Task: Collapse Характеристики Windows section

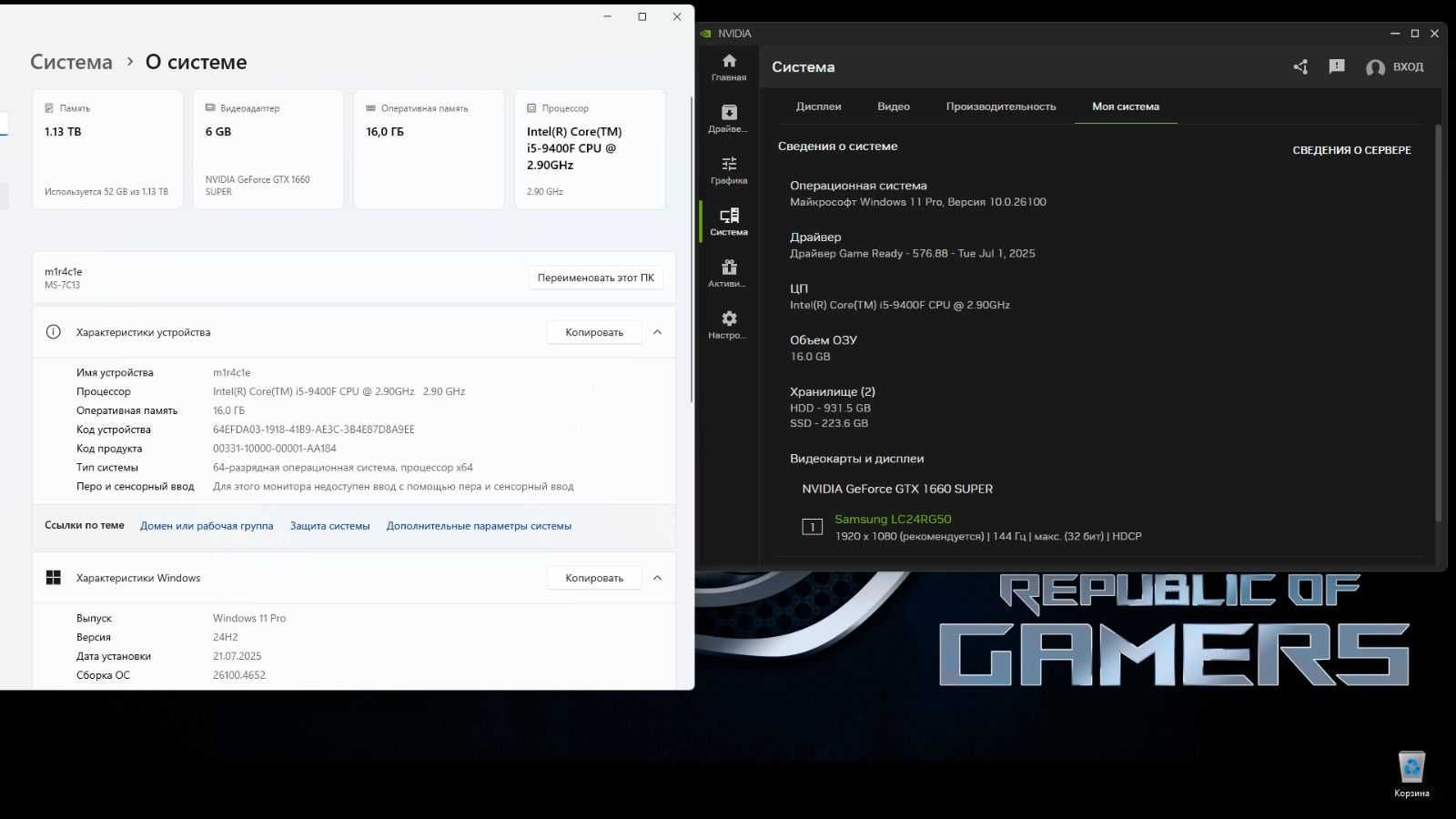Action: coord(657,578)
